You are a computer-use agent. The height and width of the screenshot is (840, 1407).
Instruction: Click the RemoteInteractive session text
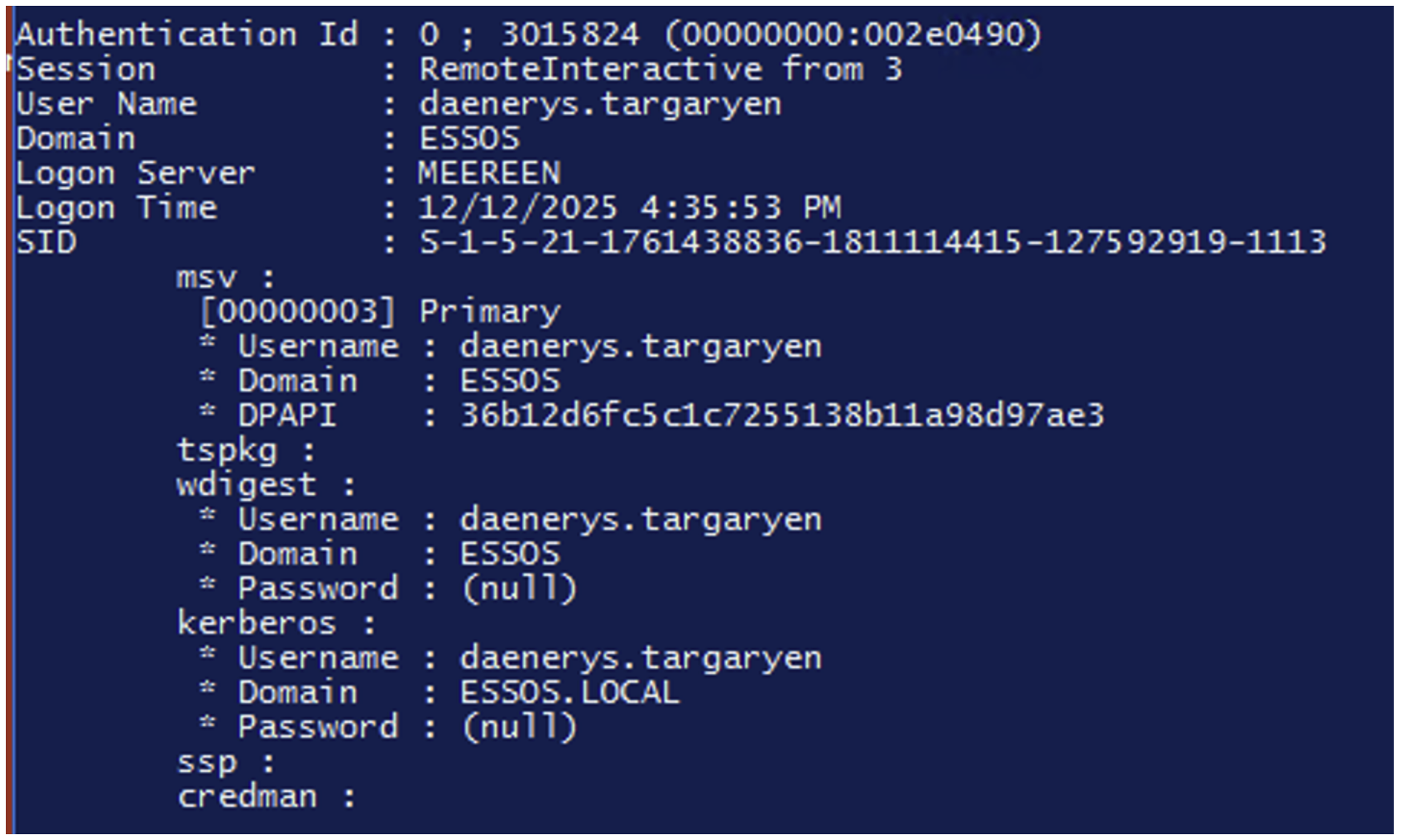(589, 70)
